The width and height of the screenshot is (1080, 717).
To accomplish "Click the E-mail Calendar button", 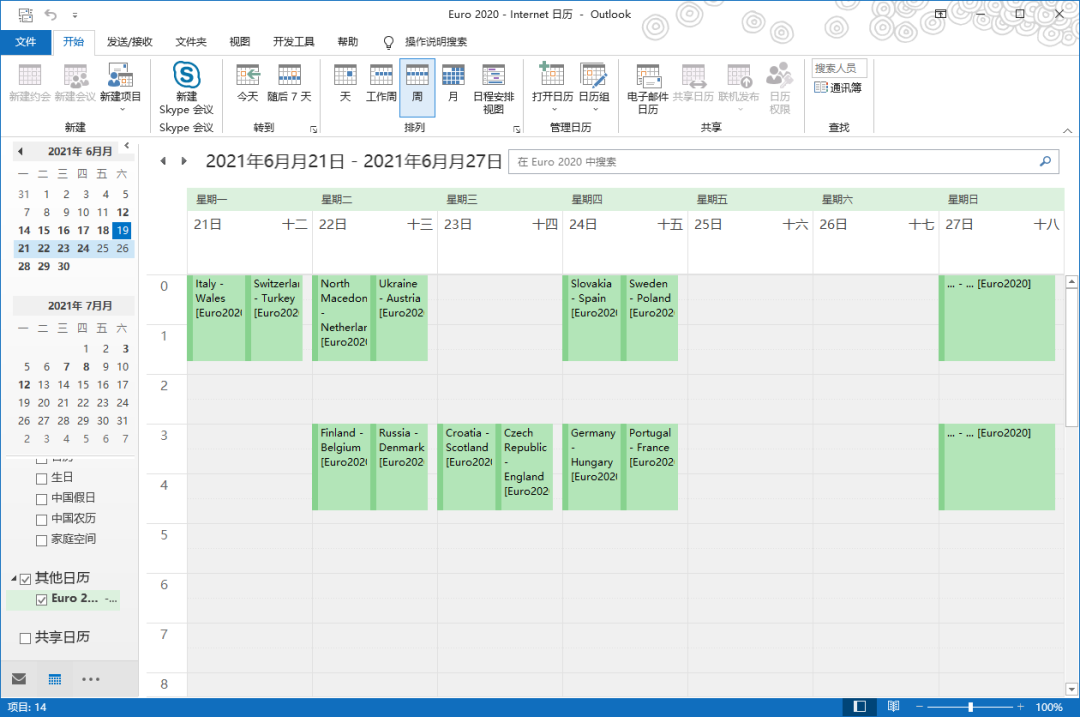I will 647,88.
